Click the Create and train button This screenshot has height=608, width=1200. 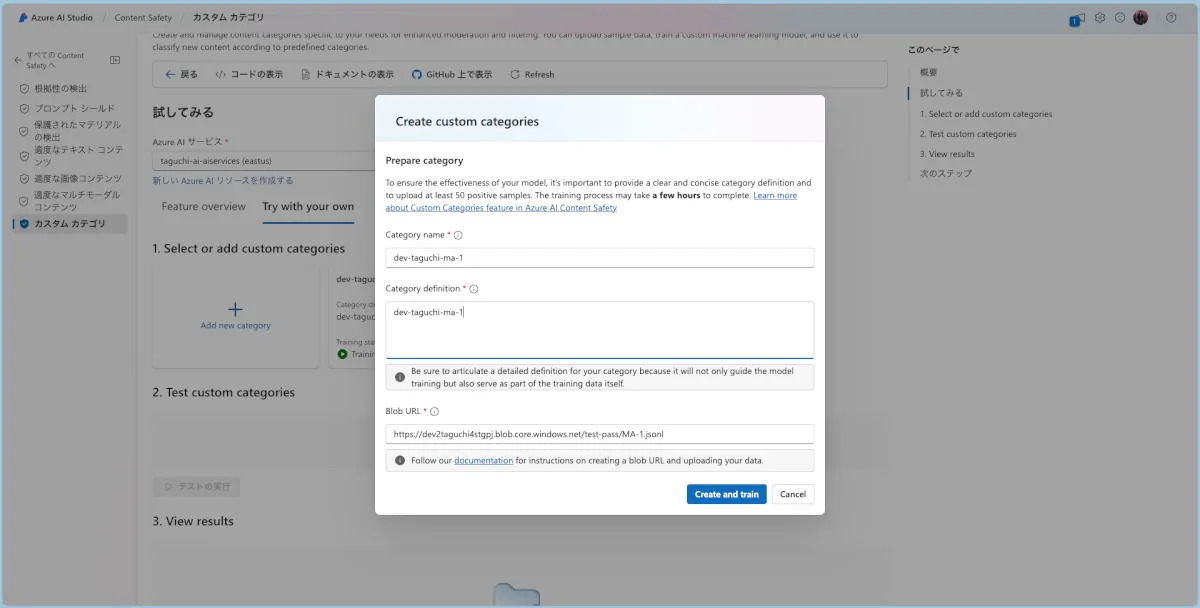tap(727, 494)
